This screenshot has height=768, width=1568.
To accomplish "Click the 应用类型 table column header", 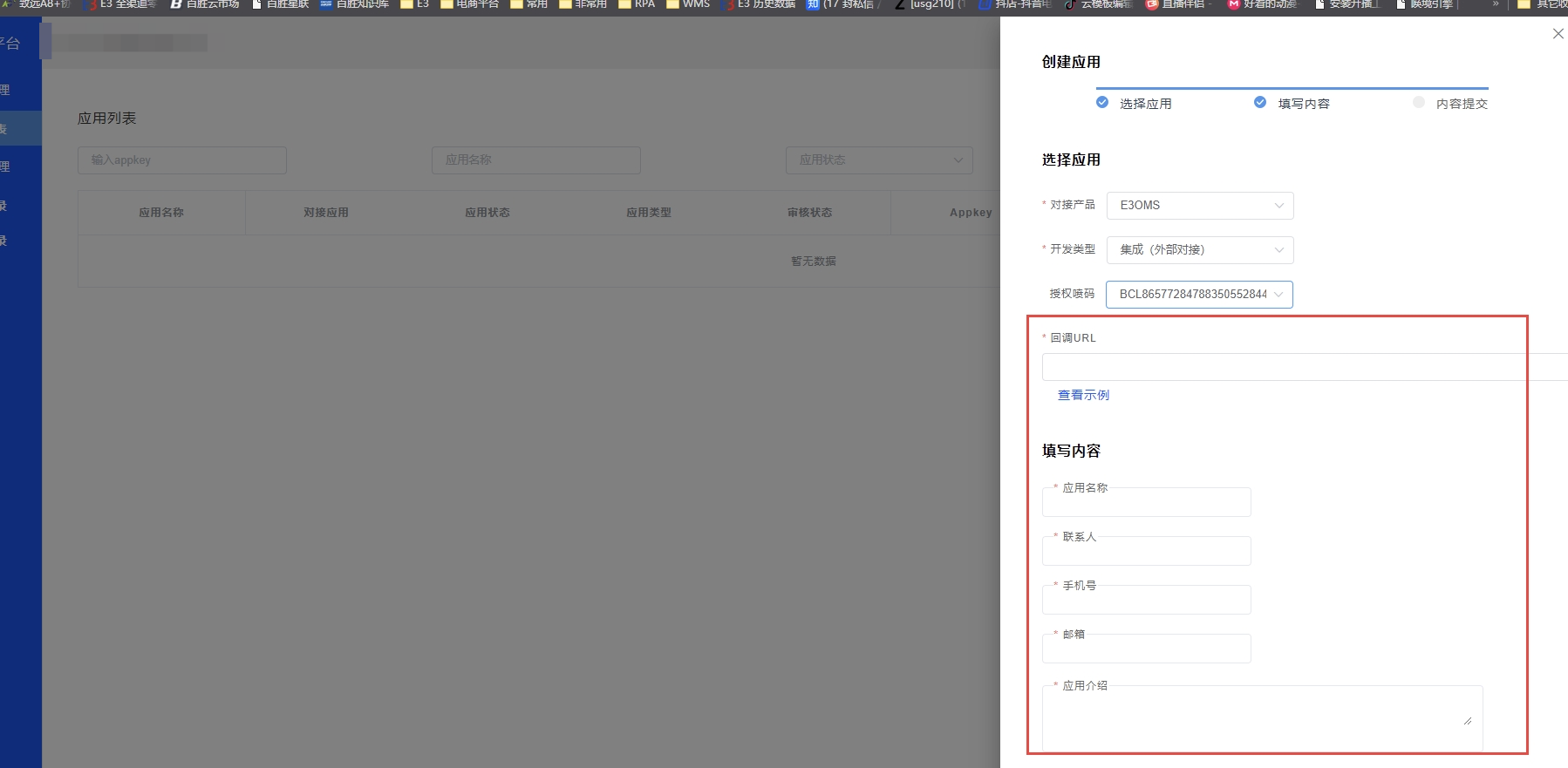I will (x=649, y=213).
